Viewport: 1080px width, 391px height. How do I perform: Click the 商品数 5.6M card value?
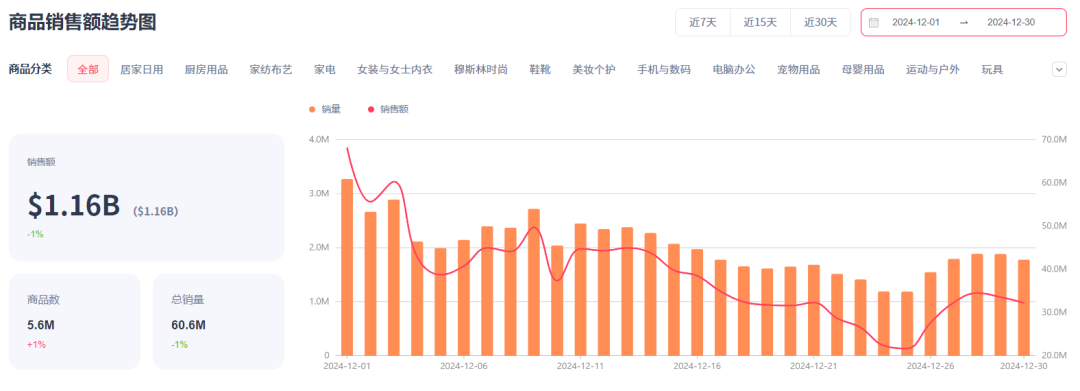click(x=40, y=325)
